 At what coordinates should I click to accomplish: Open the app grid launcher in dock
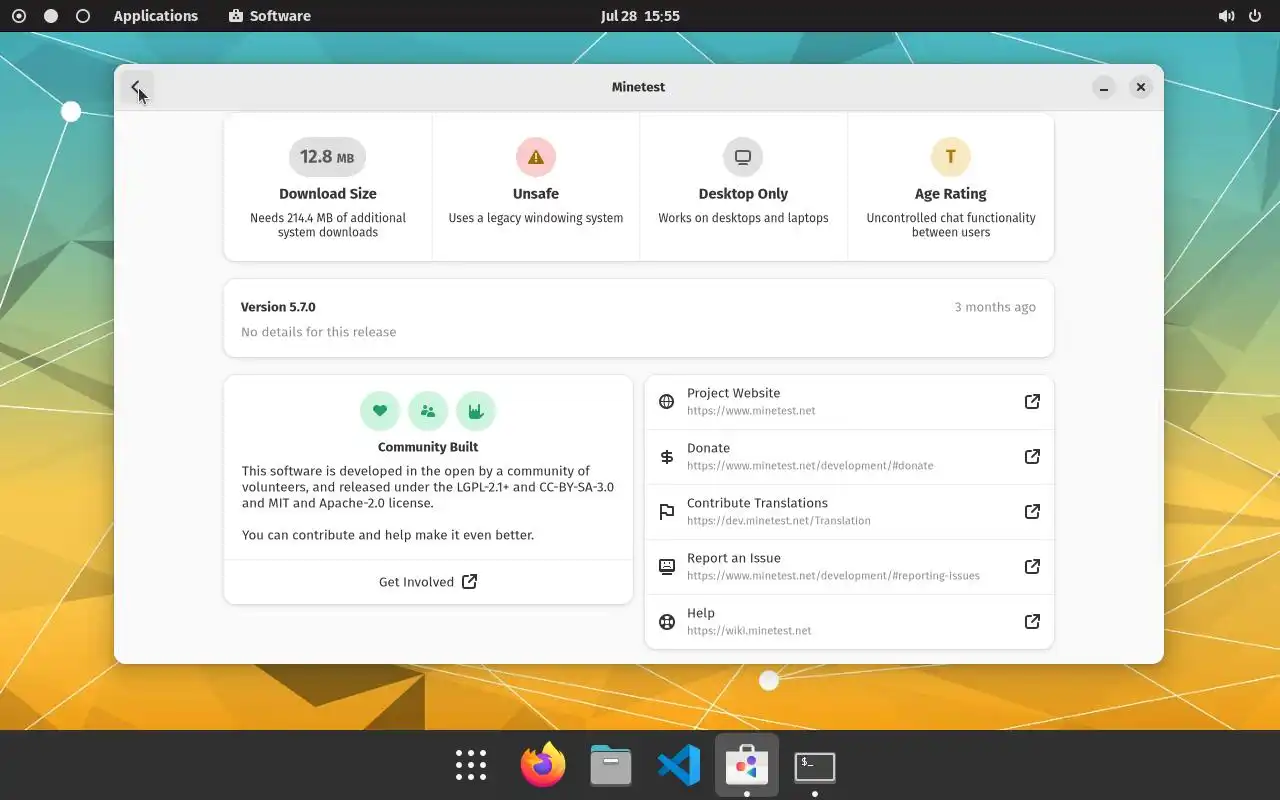(471, 765)
